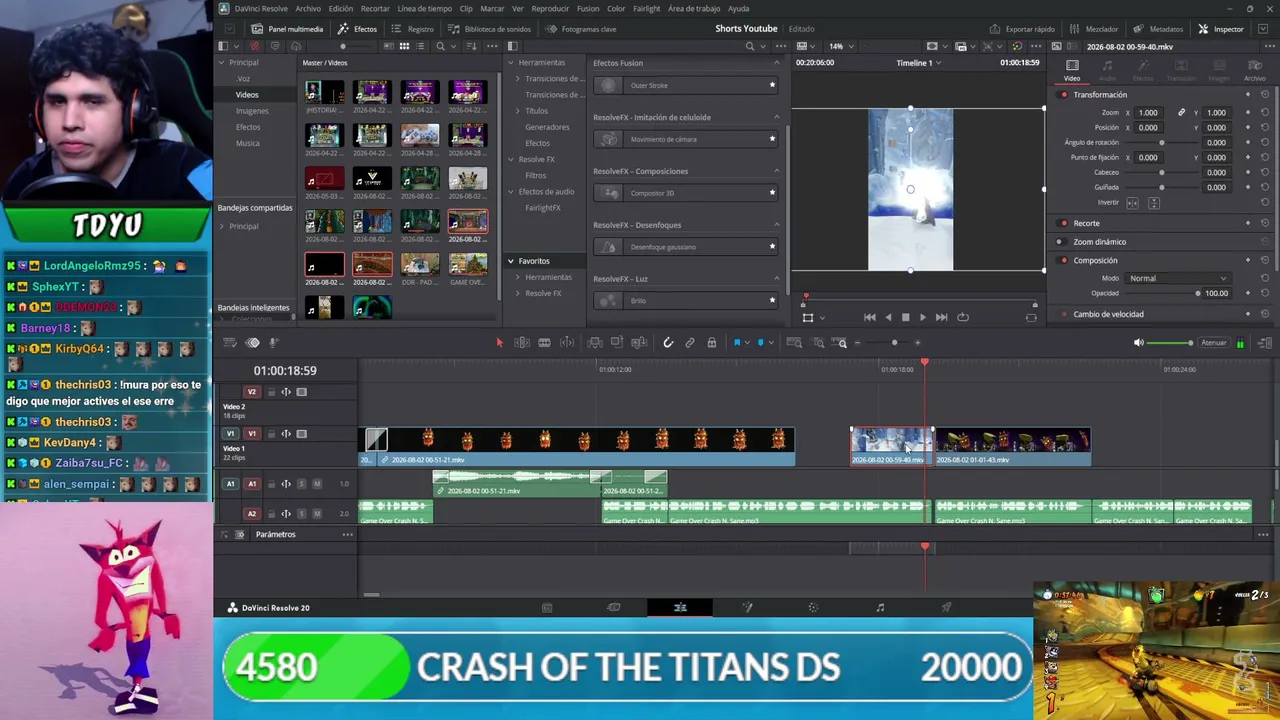Solo audio track A1 with S button
The width and height of the screenshot is (1280, 720).
(x=302, y=484)
